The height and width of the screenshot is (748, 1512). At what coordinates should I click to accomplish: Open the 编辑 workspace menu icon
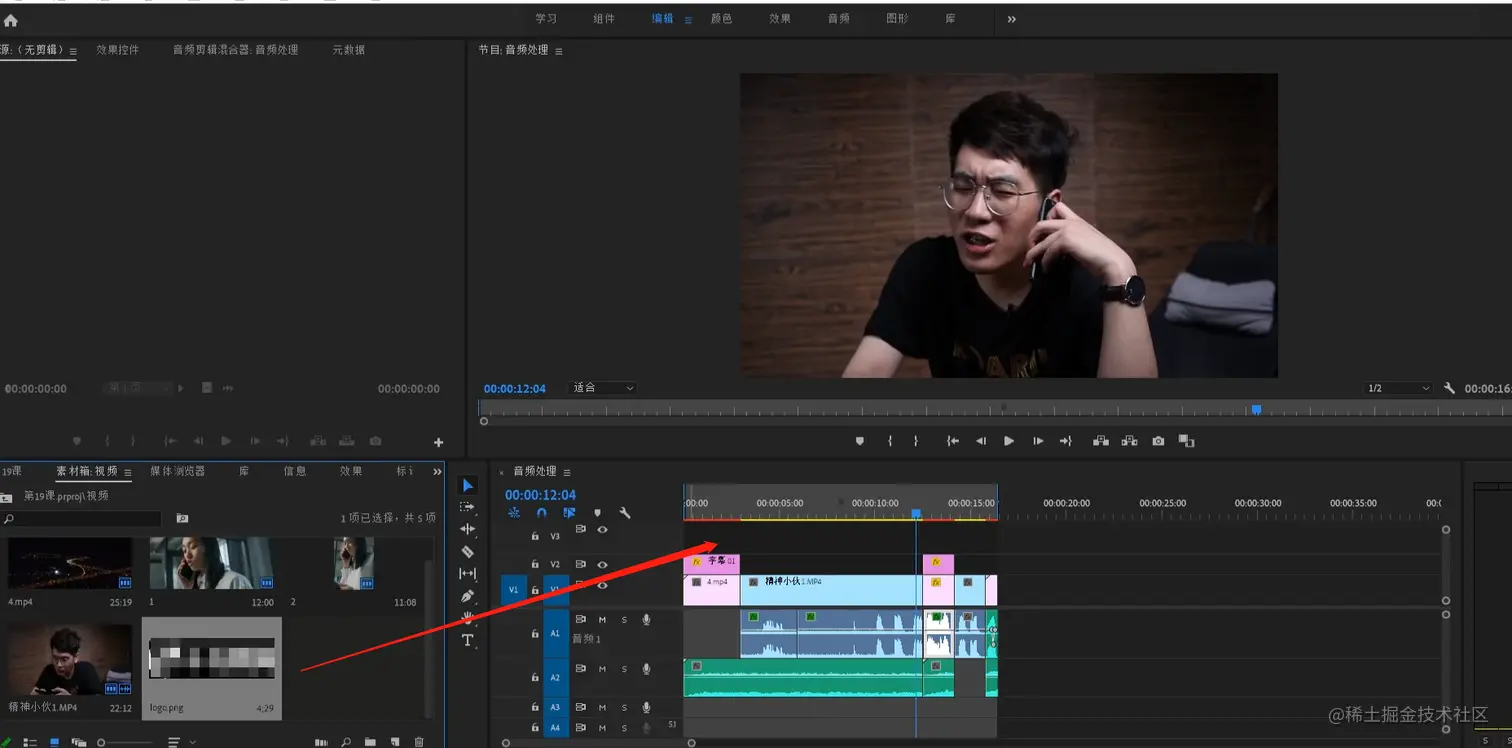pos(688,19)
